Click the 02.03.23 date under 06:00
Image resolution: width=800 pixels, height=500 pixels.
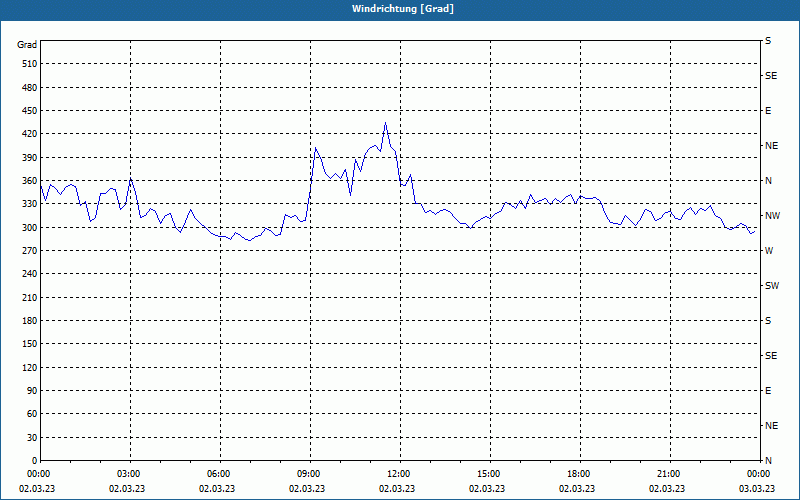pyautogui.click(x=217, y=489)
